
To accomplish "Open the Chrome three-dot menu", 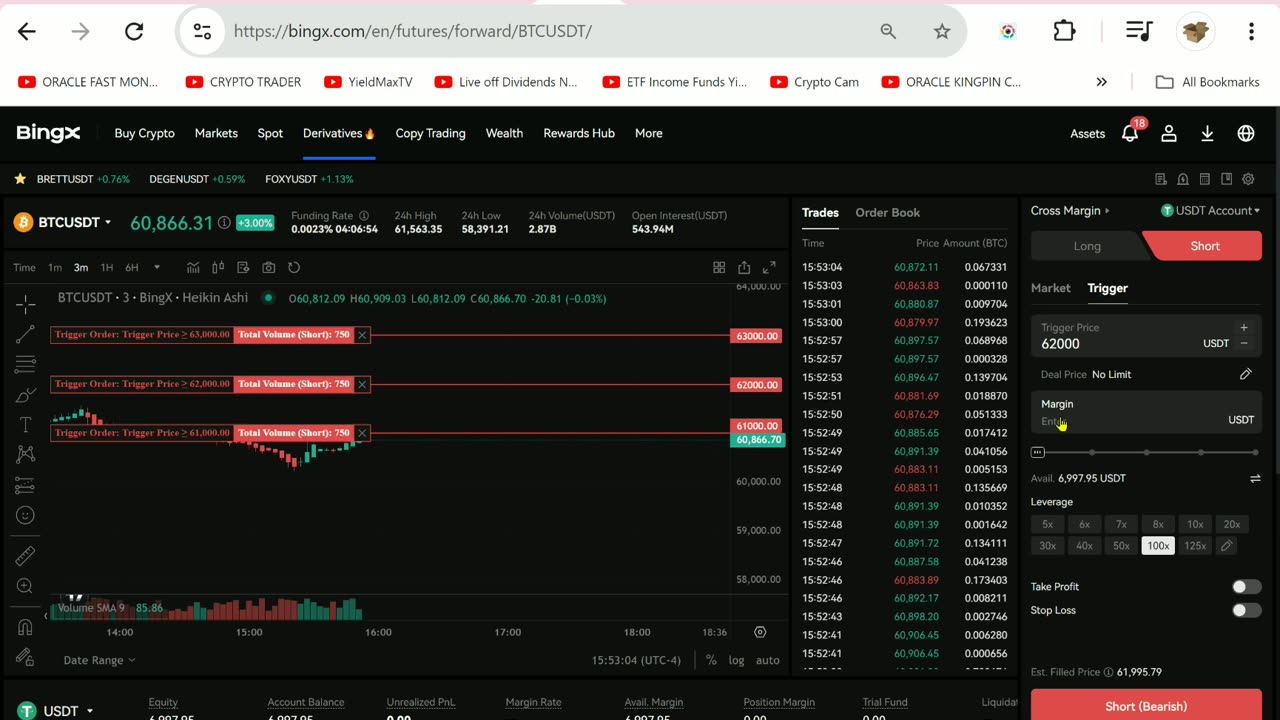I will (x=1251, y=31).
